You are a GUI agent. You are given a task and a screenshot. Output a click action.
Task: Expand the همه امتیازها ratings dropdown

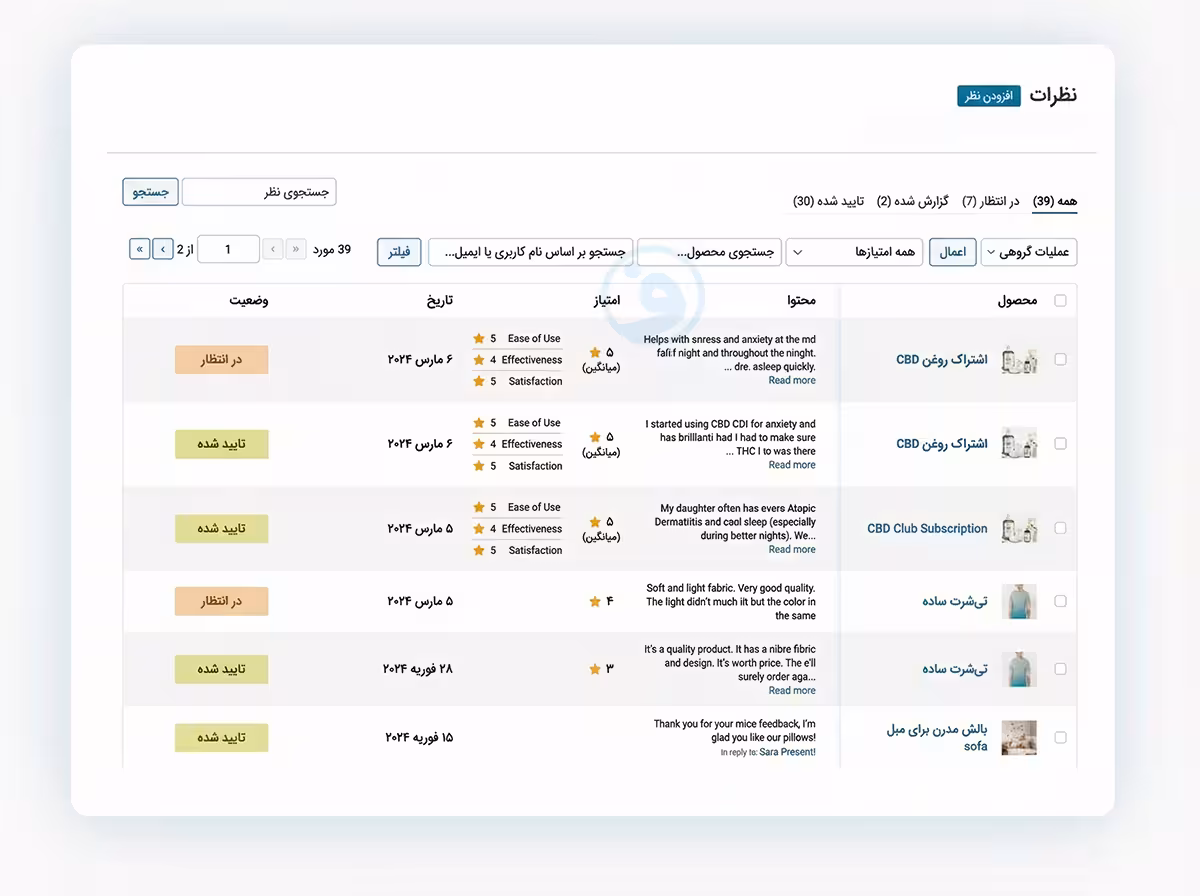point(854,252)
